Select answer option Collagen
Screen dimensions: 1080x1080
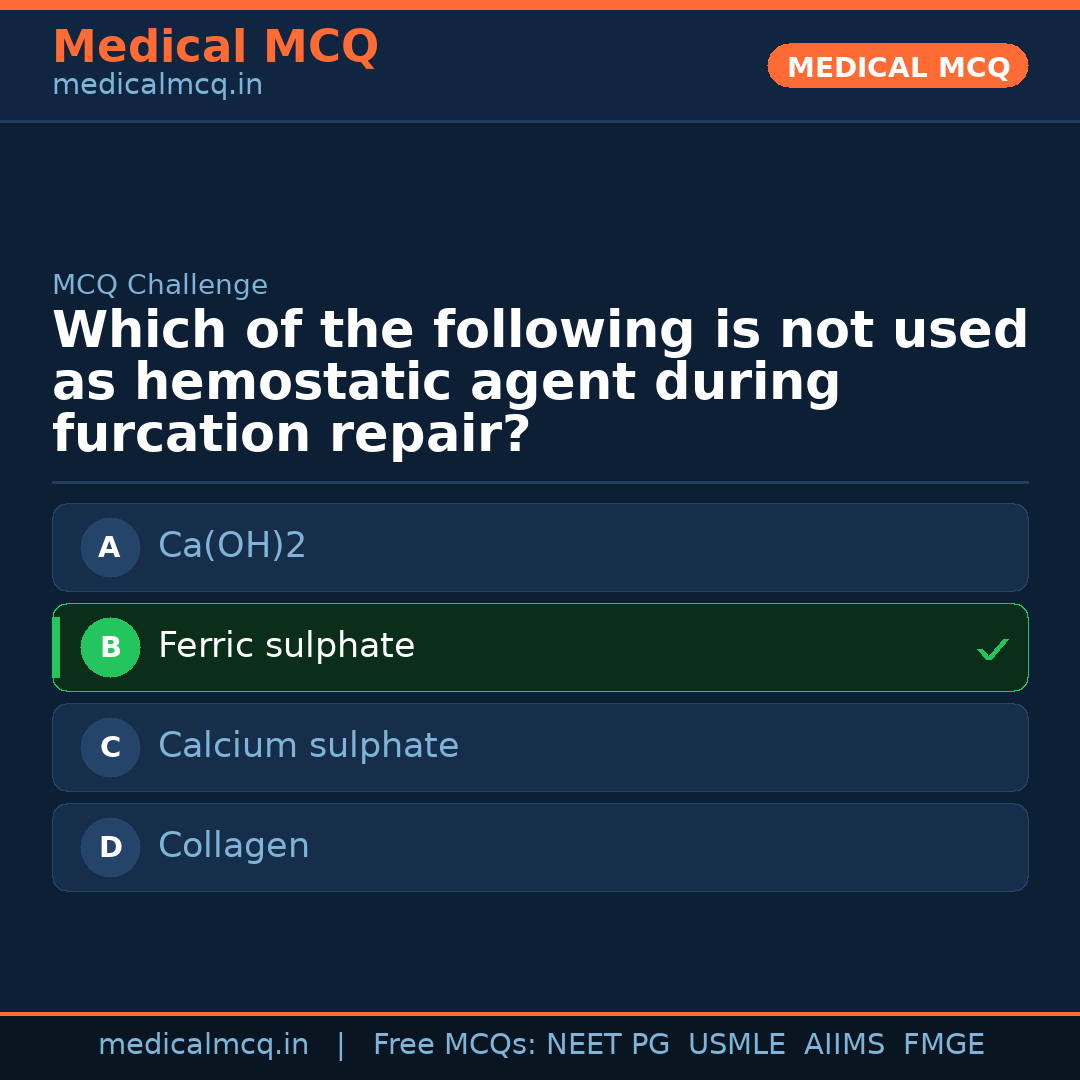540,847
